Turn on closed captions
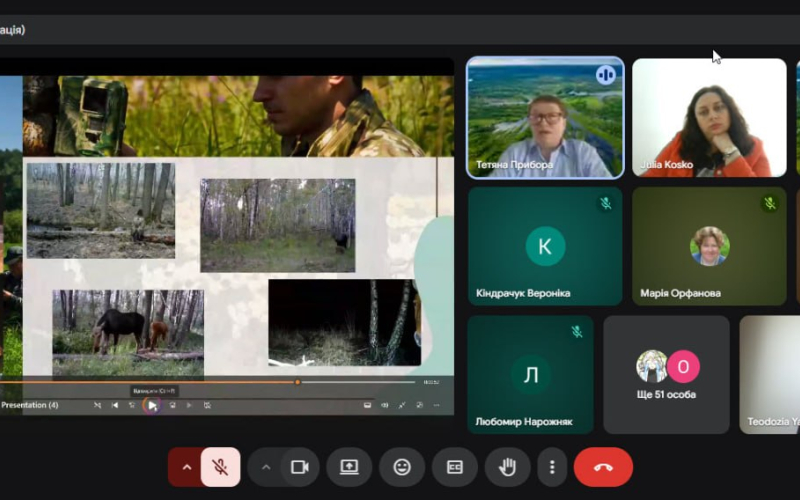The image size is (800, 500). click(x=455, y=467)
